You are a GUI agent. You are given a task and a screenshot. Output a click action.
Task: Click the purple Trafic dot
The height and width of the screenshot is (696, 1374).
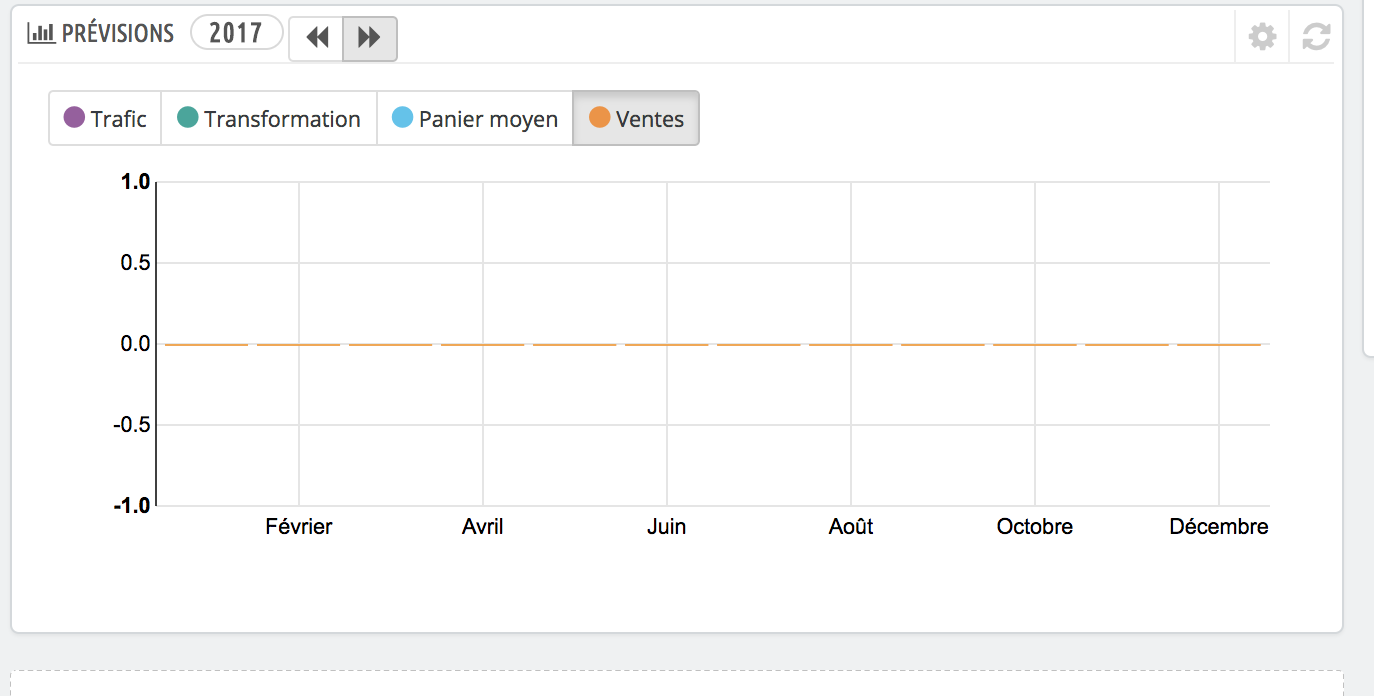click(x=74, y=118)
